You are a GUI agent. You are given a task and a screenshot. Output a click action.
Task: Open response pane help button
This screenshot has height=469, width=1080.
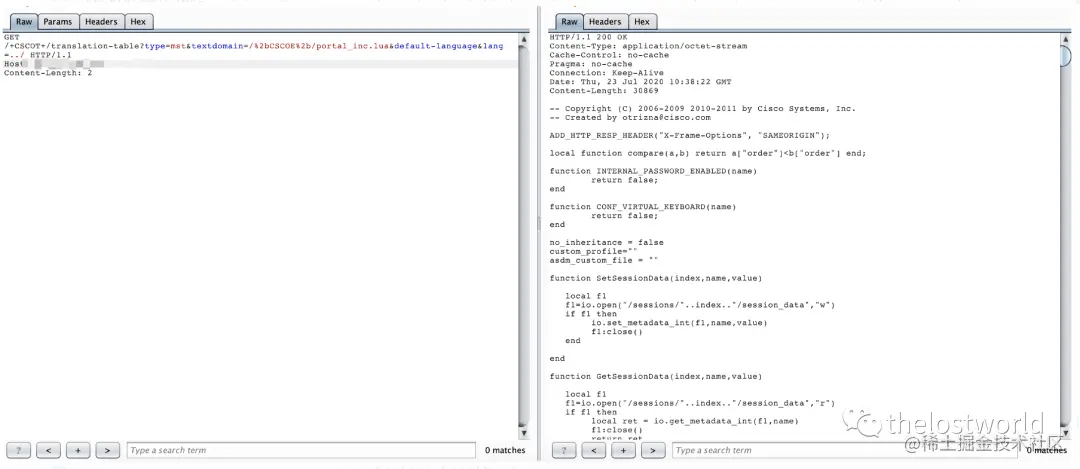564,450
